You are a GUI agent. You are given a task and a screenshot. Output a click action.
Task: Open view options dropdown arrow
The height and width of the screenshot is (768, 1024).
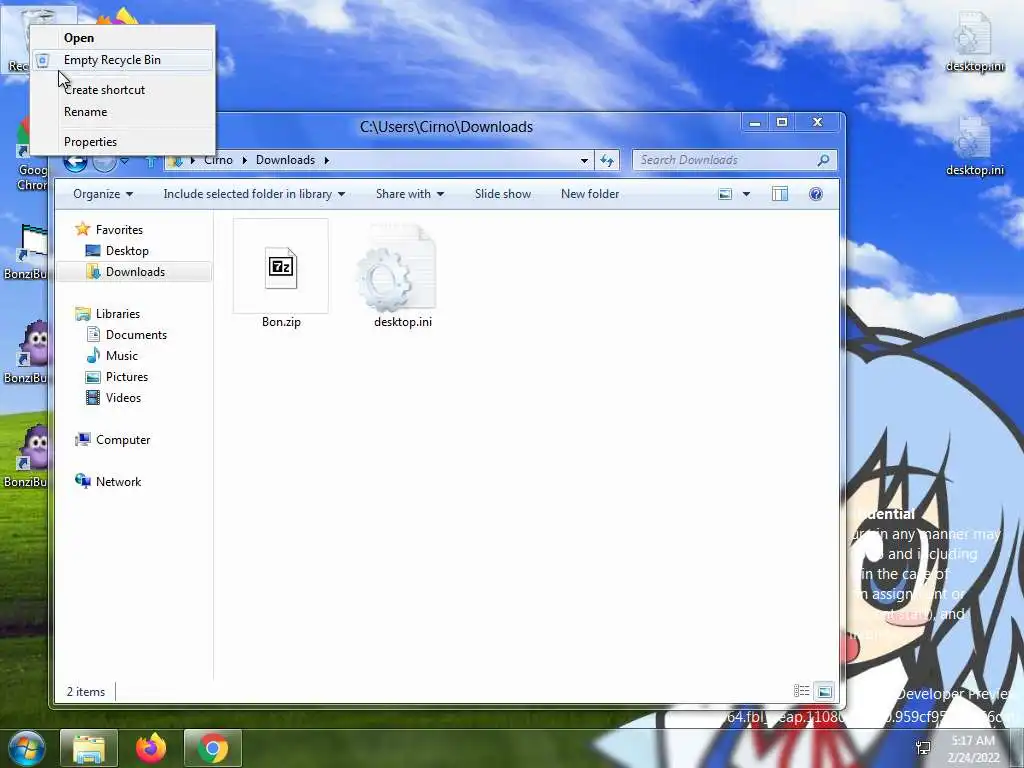746,194
